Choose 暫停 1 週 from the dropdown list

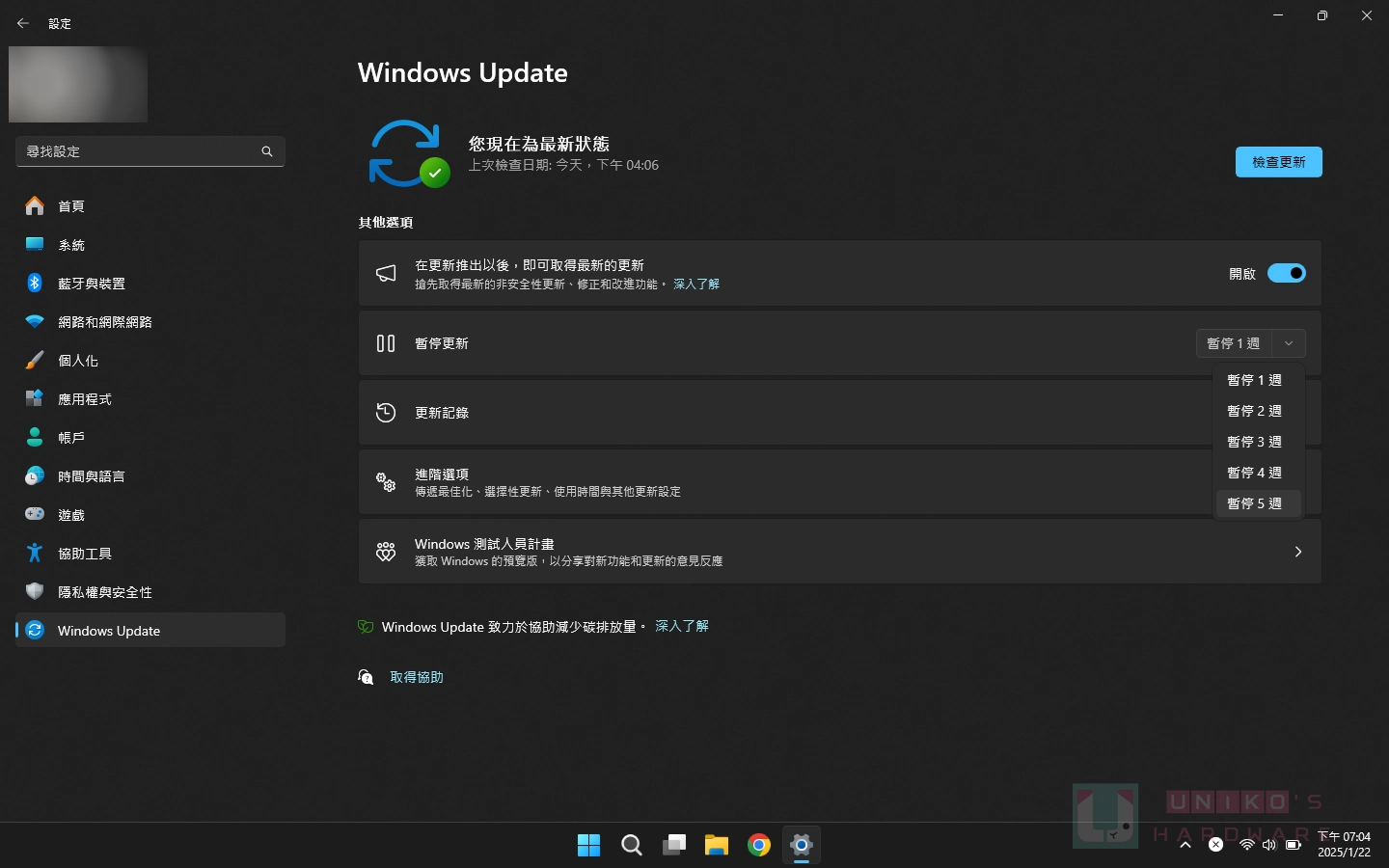click(1258, 380)
